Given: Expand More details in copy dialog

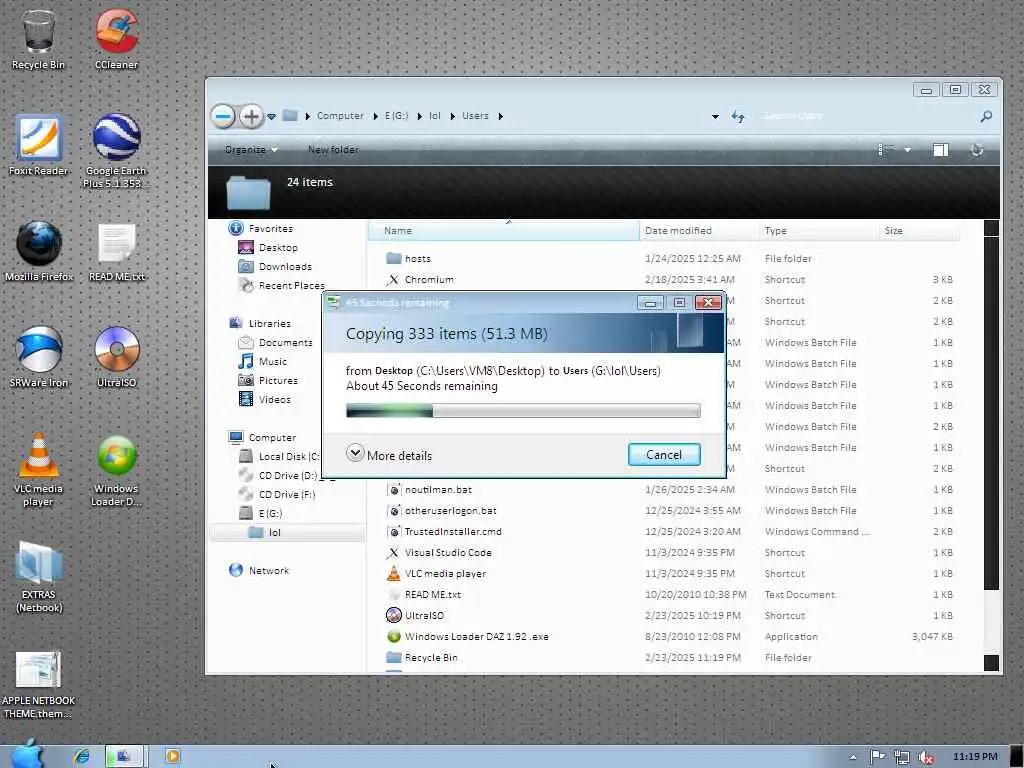Looking at the screenshot, I should [389, 455].
